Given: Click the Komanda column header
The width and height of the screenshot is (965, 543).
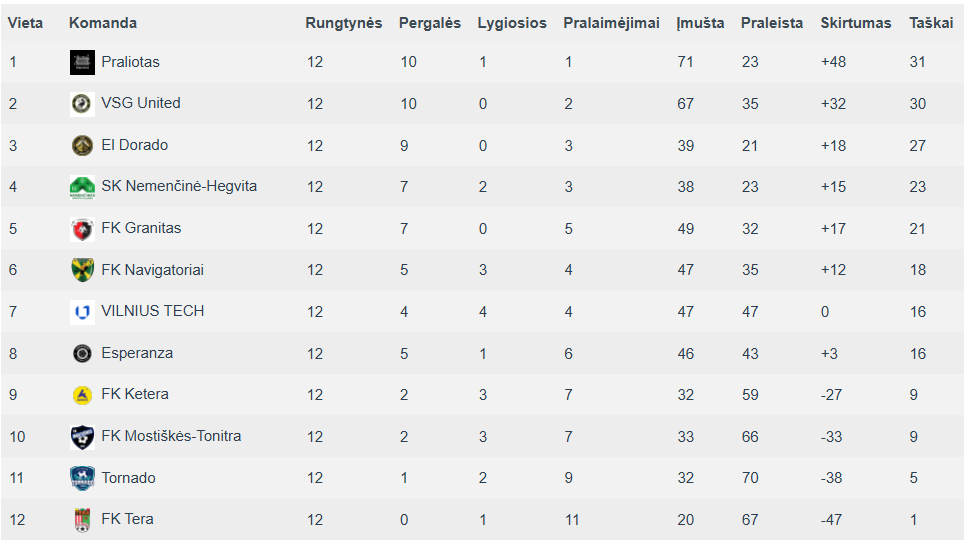Looking at the screenshot, I should (x=103, y=23).
